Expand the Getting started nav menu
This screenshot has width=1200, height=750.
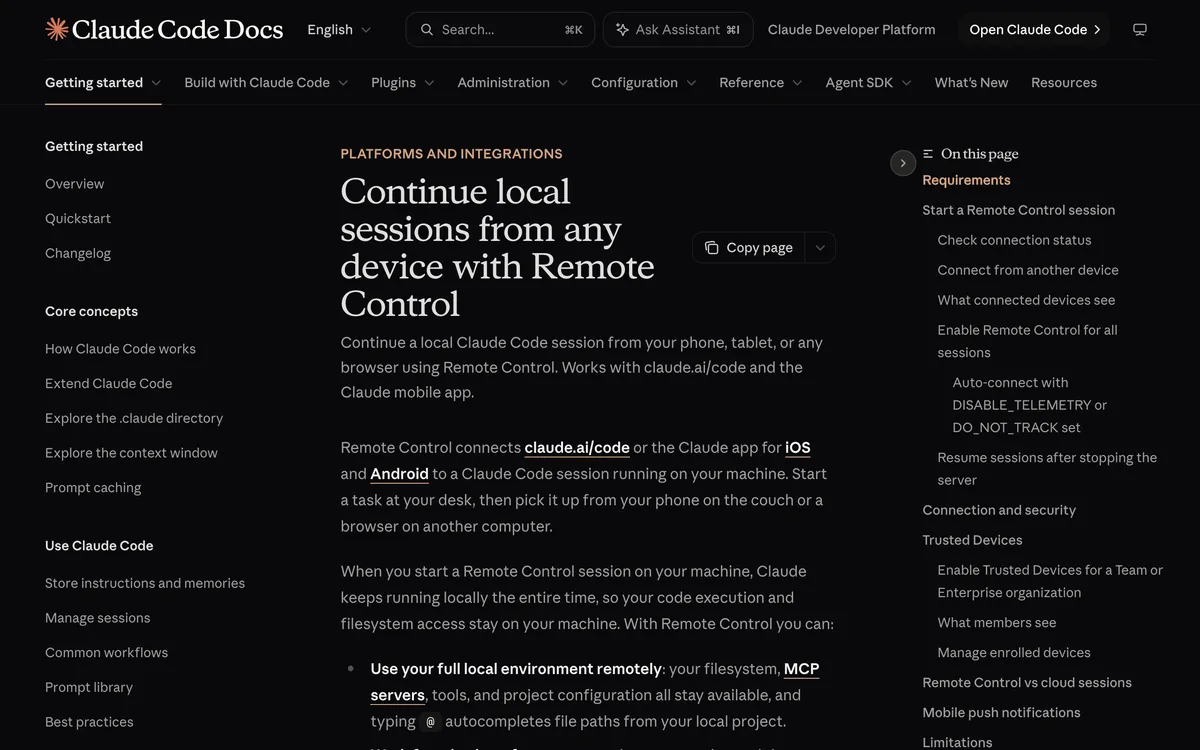pos(103,83)
